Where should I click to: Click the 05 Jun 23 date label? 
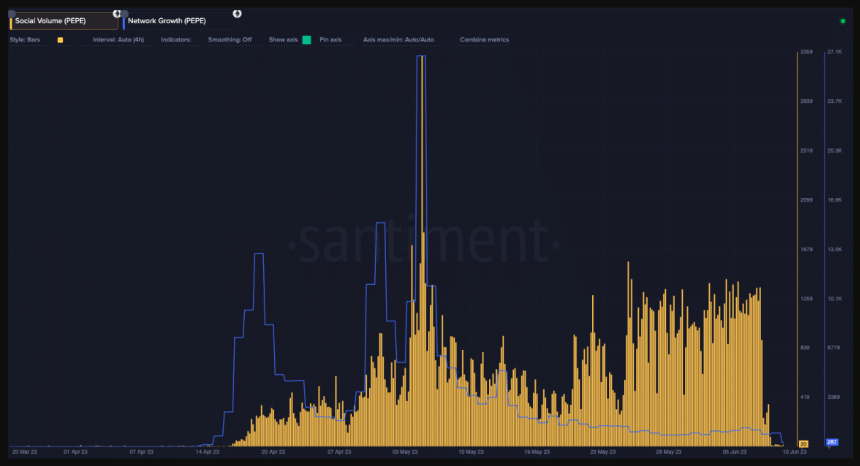[734, 452]
